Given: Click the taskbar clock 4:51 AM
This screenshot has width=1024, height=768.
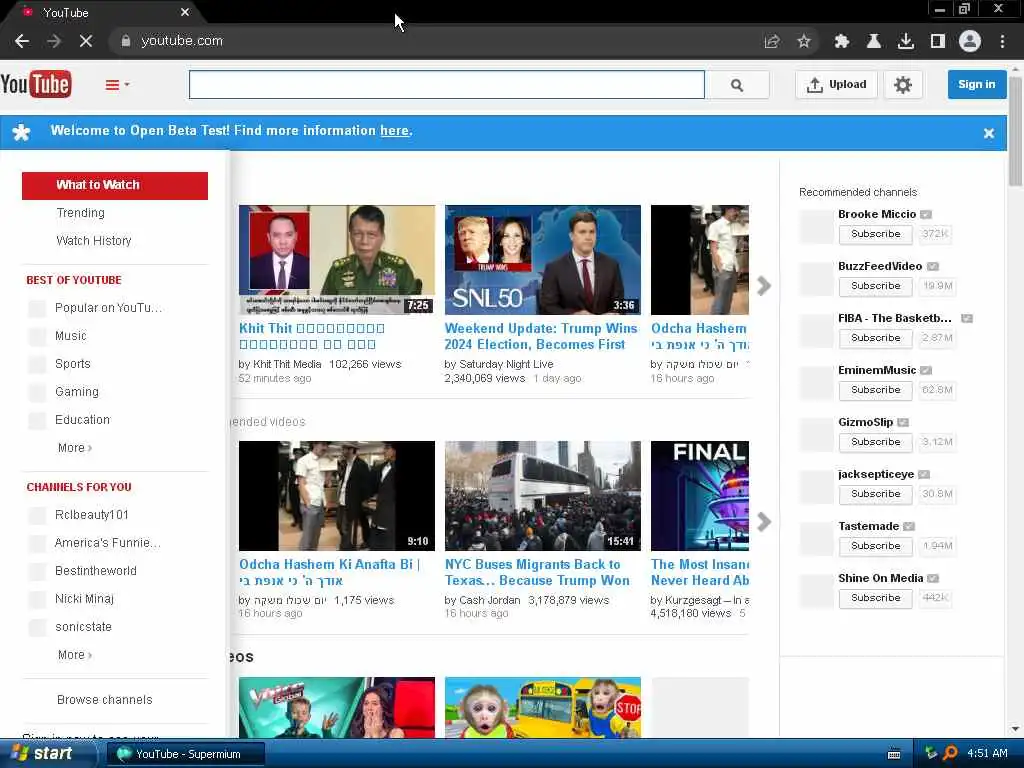Looking at the screenshot, I should pyautogui.click(x=987, y=754).
